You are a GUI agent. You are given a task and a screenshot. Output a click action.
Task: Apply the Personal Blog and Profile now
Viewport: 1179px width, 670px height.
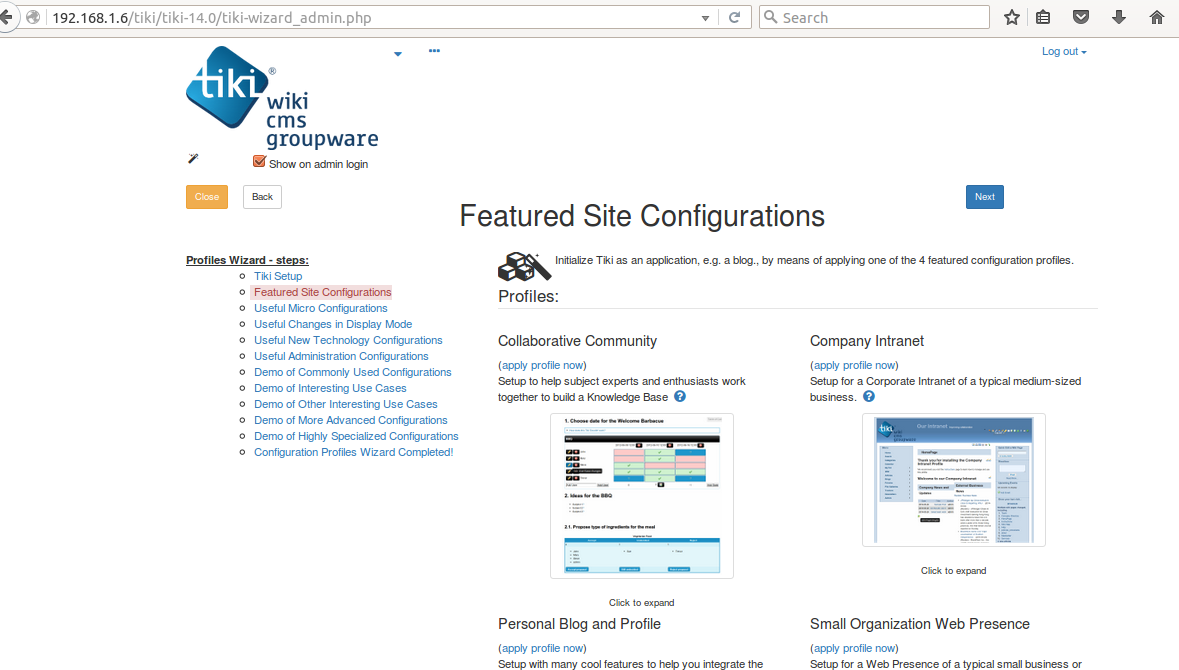coord(542,648)
